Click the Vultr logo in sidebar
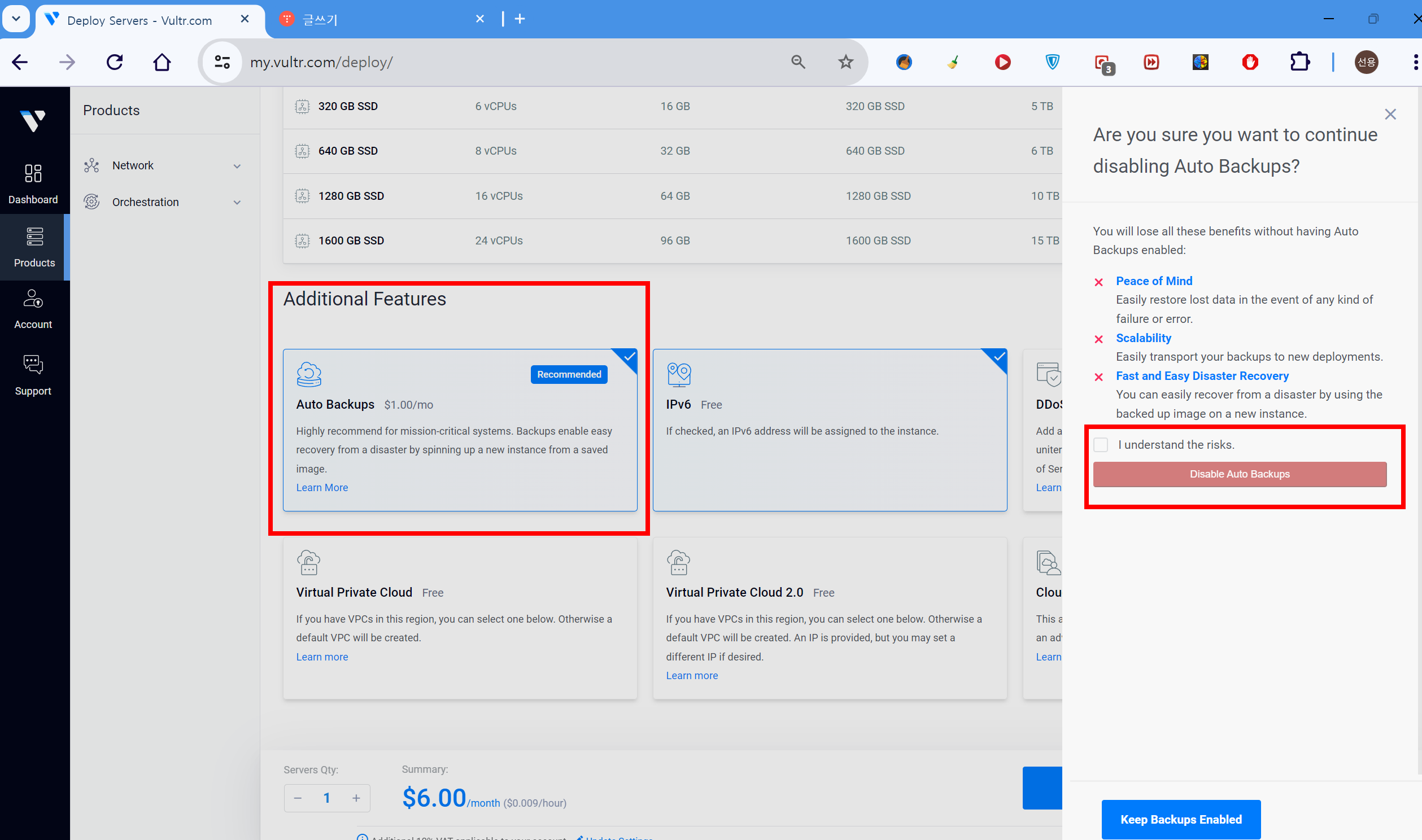Screen dimensions: 1422x840 coord(33,121)
